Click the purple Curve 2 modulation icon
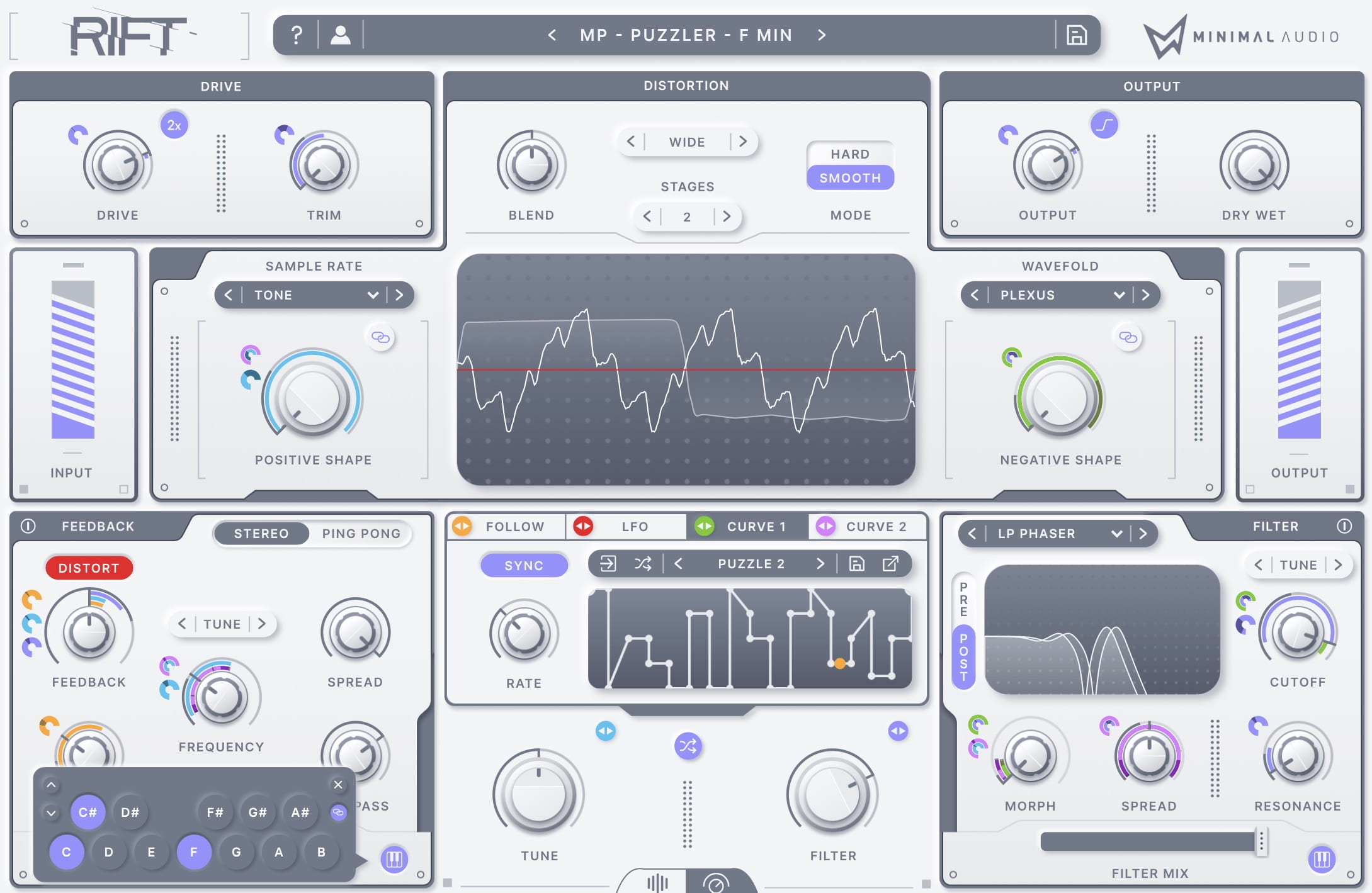 pos(825,526)
